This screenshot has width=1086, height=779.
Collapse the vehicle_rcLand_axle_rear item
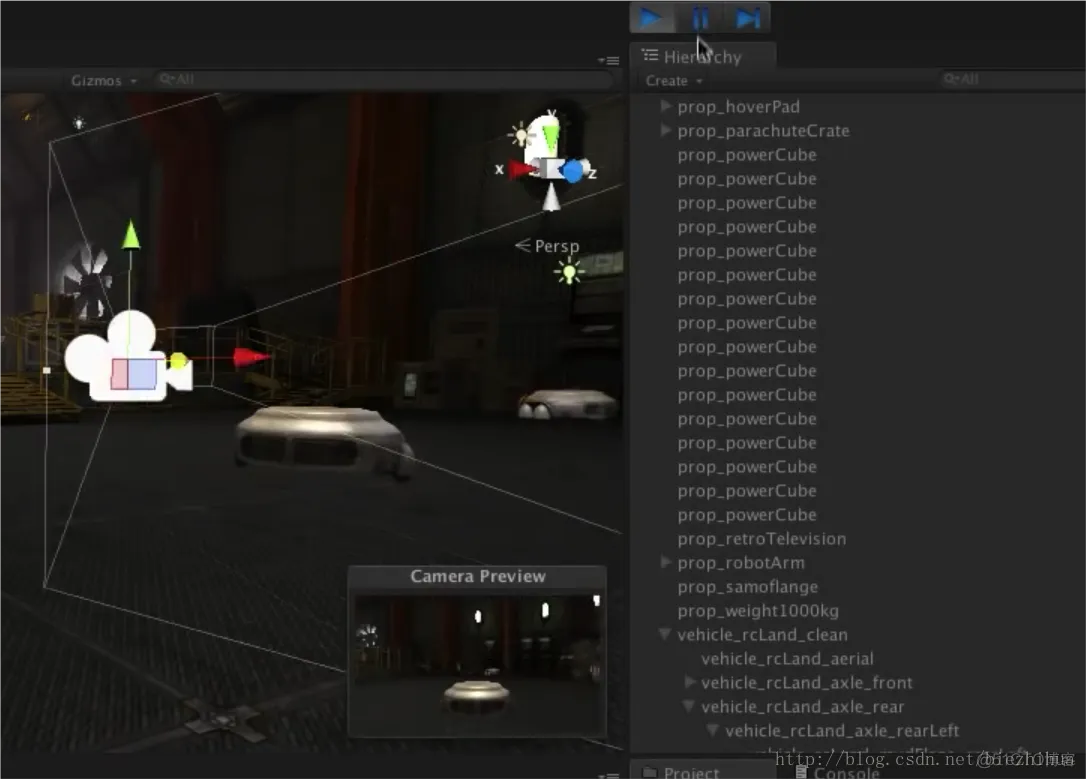click(689, 706)
